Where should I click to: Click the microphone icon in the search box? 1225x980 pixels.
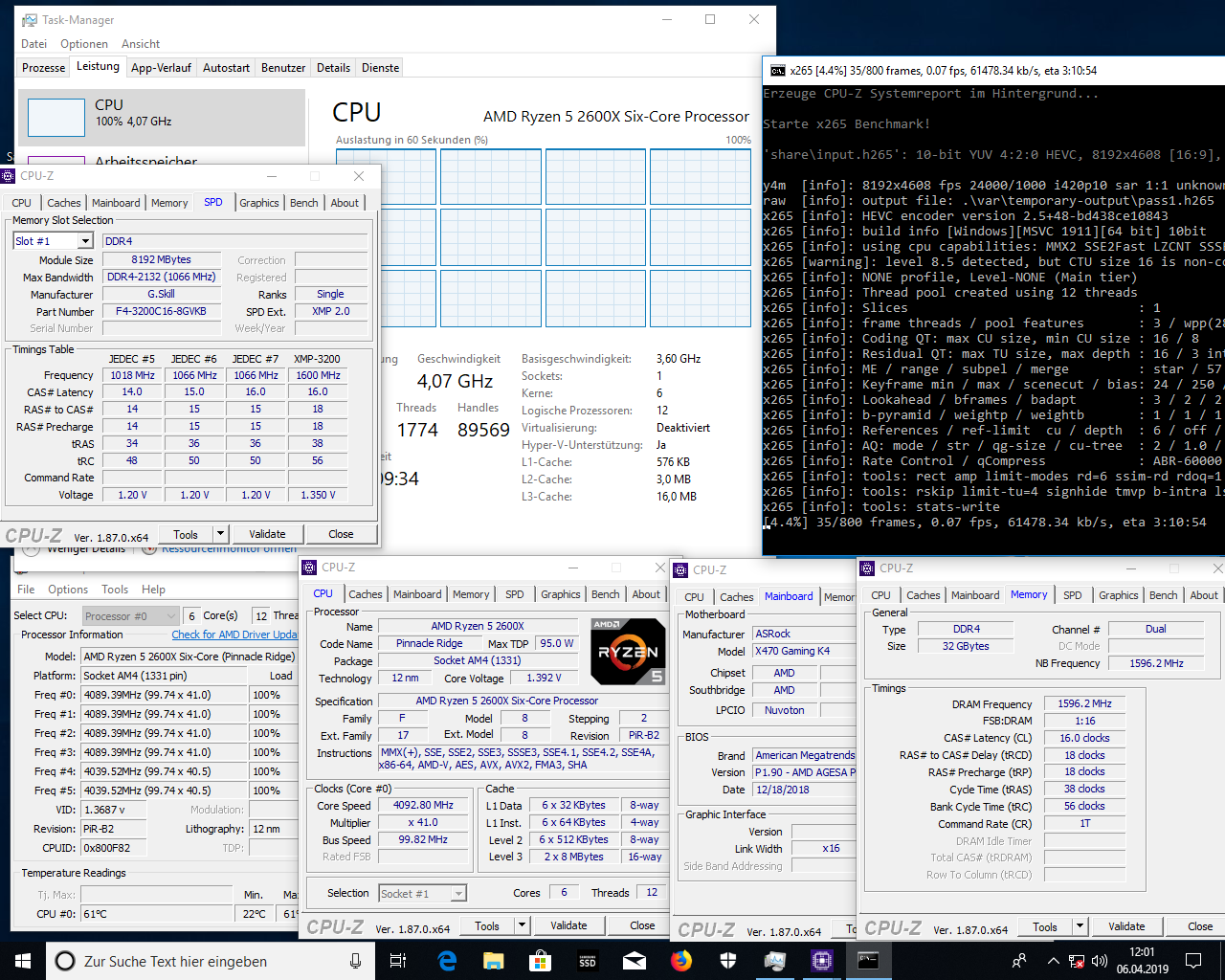click(x=356, y=961)
